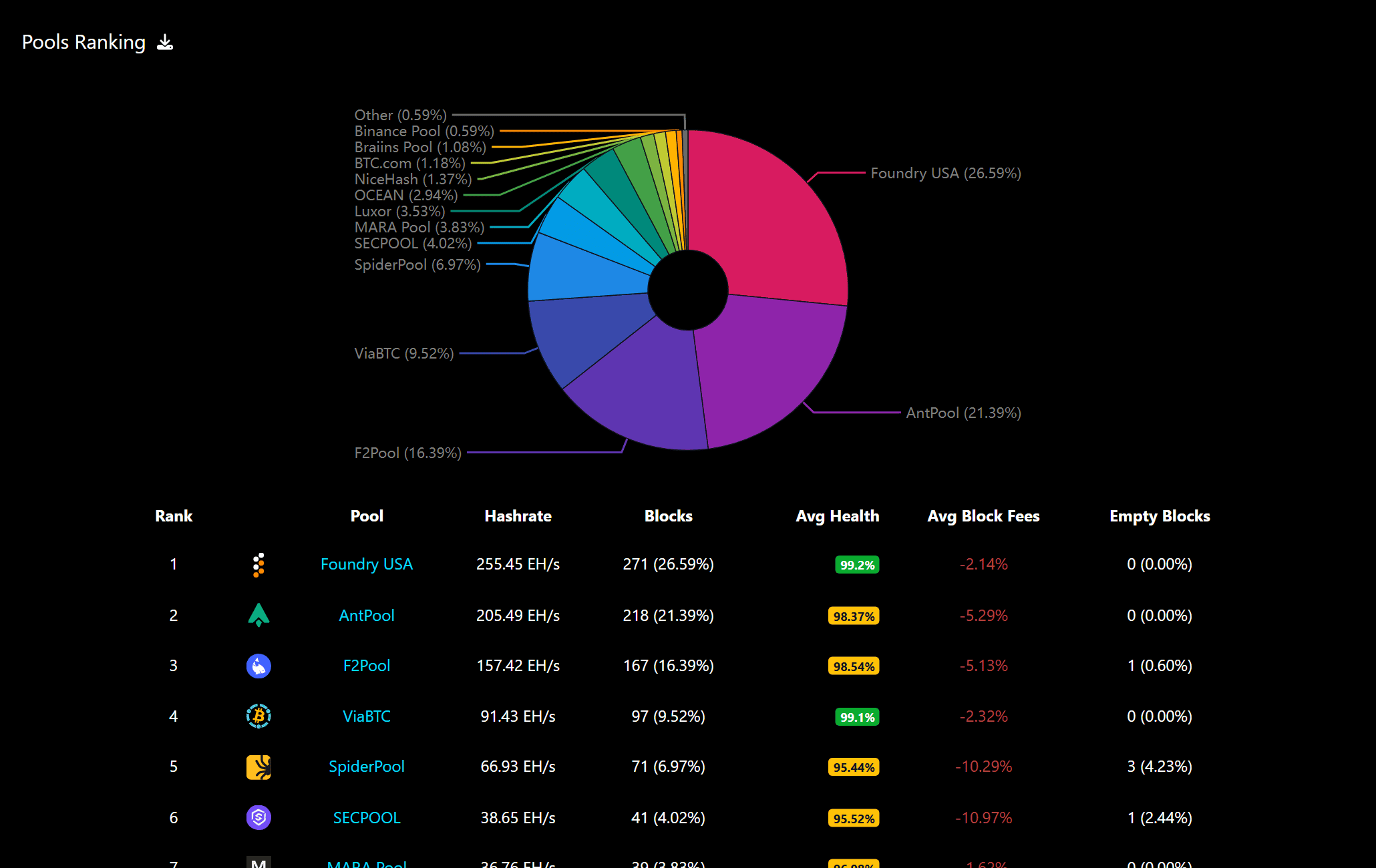This screenshot has height=868, width=1376.
Task: Click the AntPool green logo icon
Action: [x=259, y=615]
